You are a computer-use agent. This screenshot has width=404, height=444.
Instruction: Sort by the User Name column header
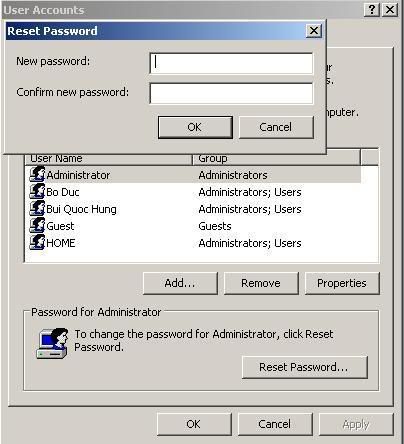click(x=109, y=159)
